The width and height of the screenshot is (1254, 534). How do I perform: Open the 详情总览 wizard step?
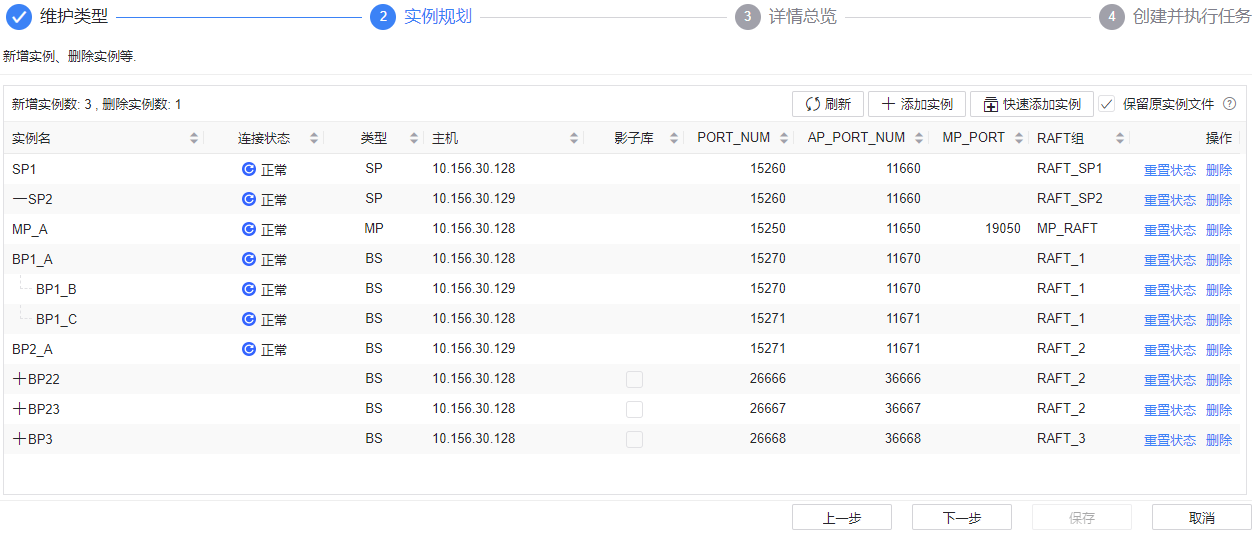pos(802,17)
